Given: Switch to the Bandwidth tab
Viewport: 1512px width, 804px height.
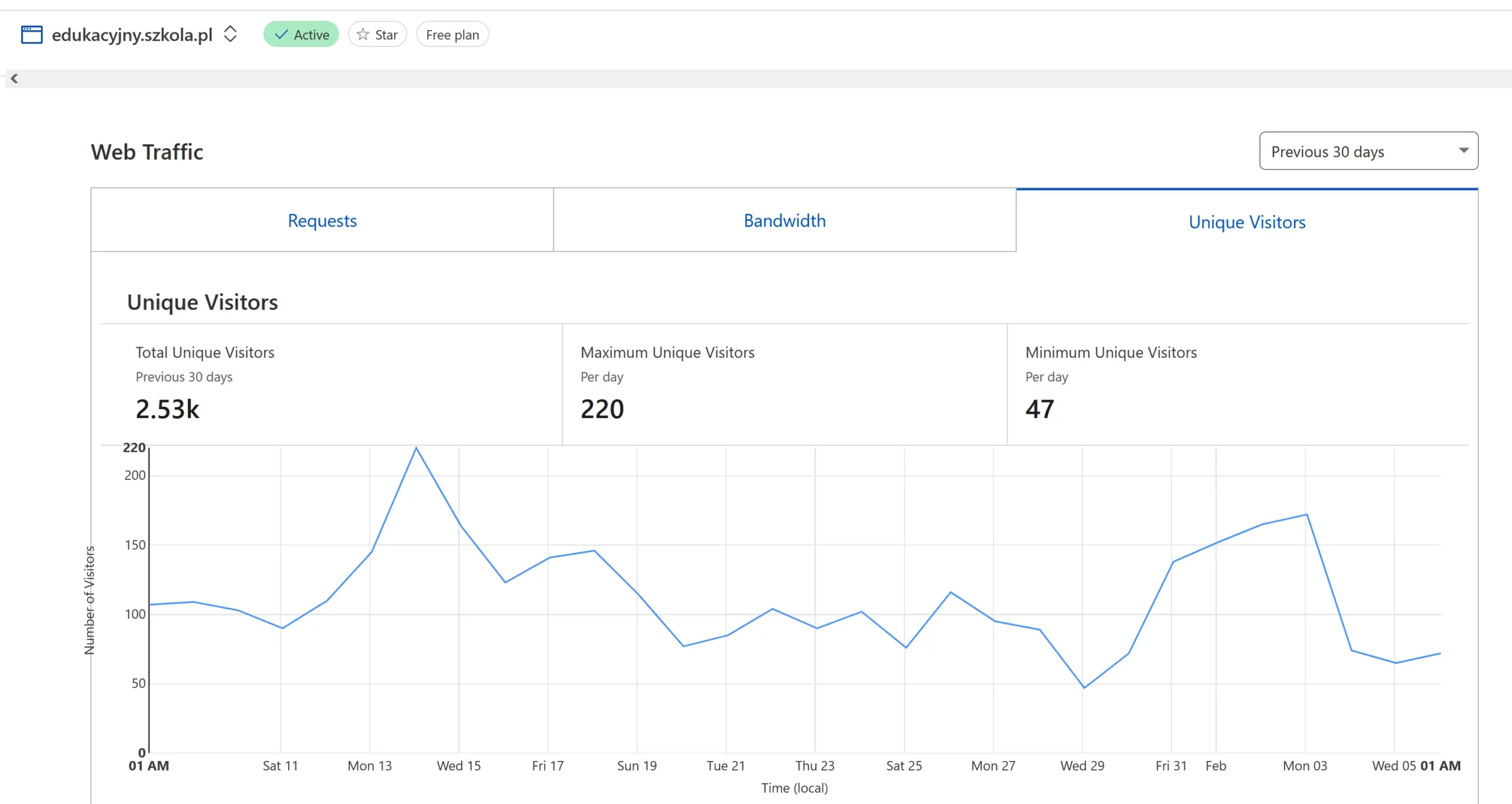Looking at the screenshot, I should click(x=784, y=221).
